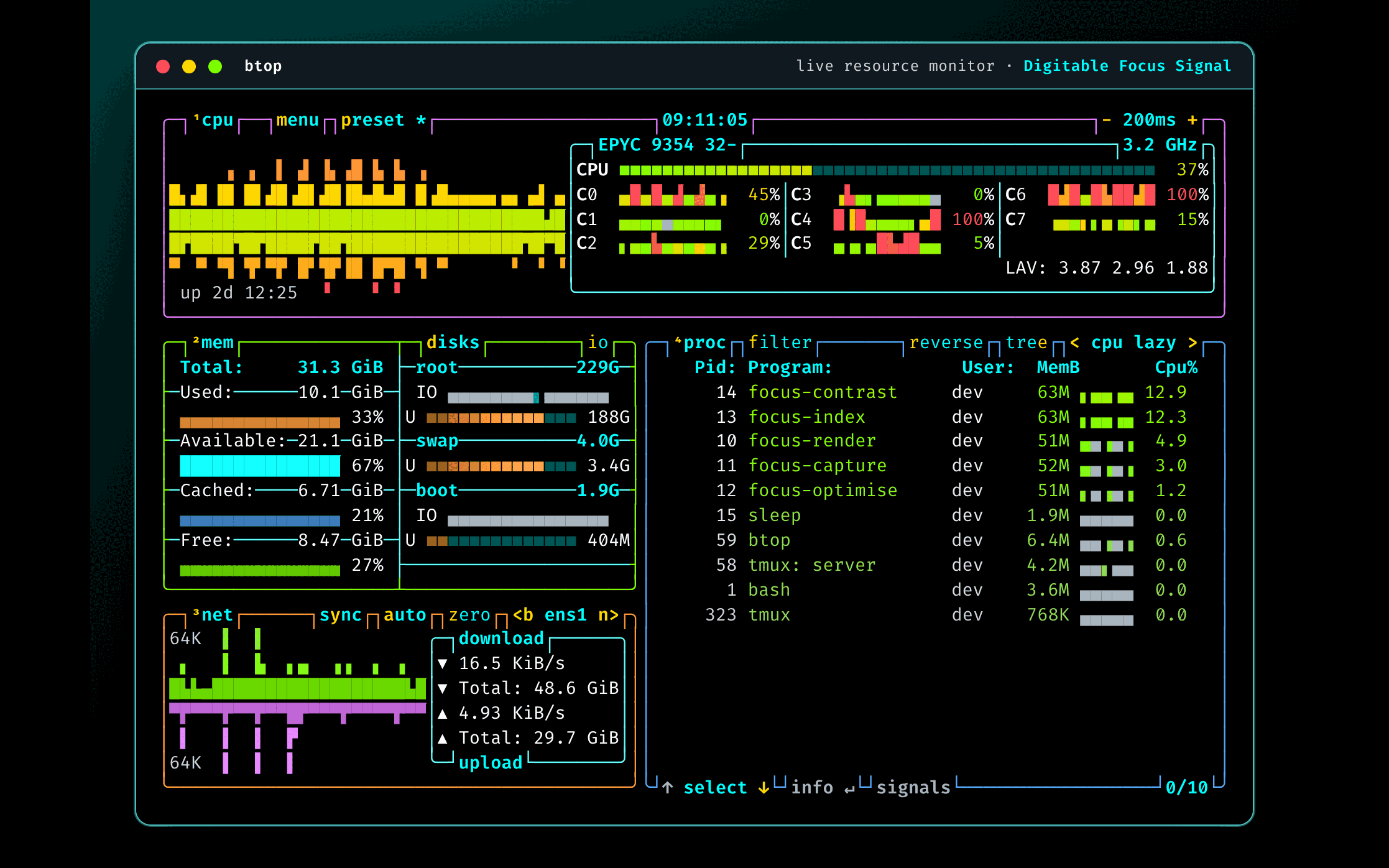Click the root disk 229G entry
The image size is (1389, 868).
pos(517,367)
